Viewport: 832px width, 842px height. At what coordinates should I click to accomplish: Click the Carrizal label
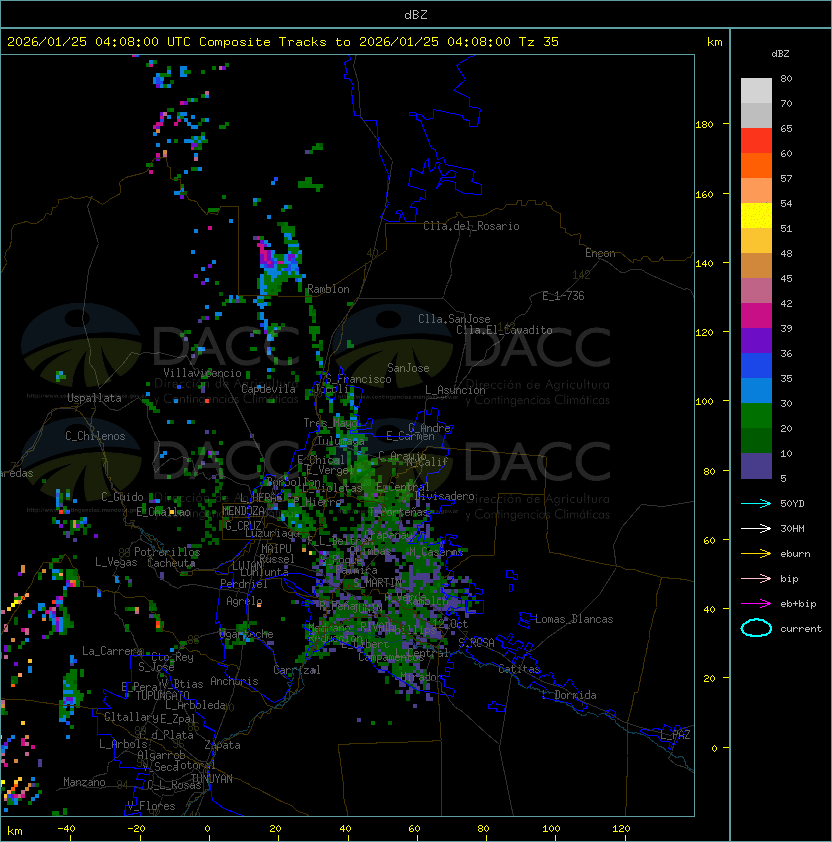(x=297, y=670)
